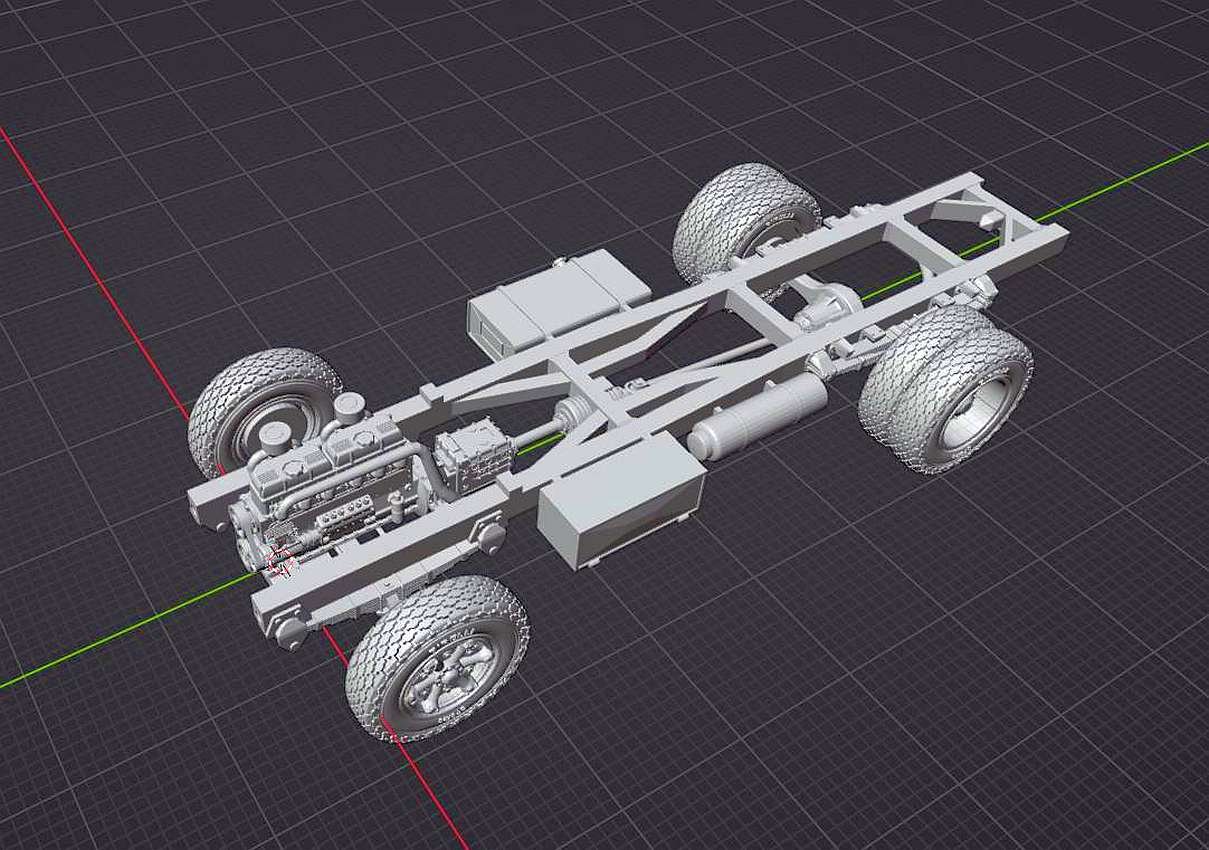Image resolution: width=1209 pixels, height=850 pixels.
Task: Select the rear dual wheel showing its rim
Action: (946, 388)
